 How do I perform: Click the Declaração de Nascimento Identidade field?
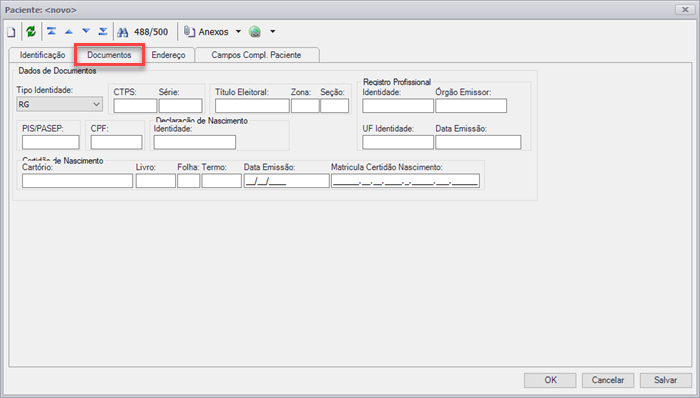click(195, 142)
